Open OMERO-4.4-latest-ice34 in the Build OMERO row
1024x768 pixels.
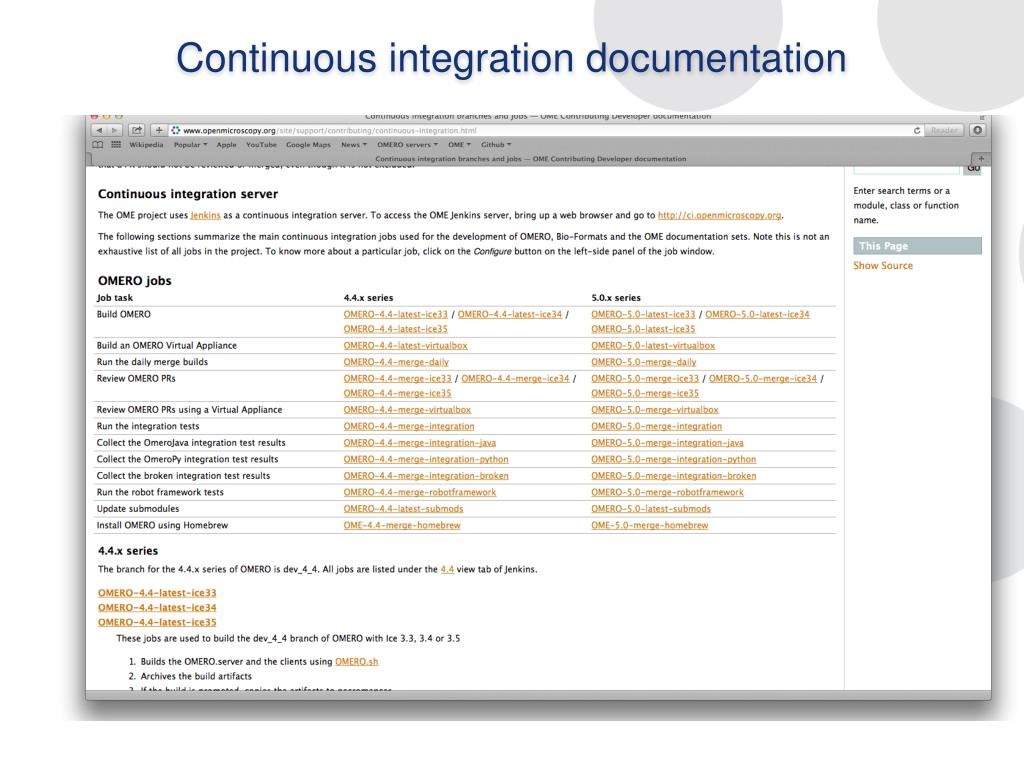(510, 314)
